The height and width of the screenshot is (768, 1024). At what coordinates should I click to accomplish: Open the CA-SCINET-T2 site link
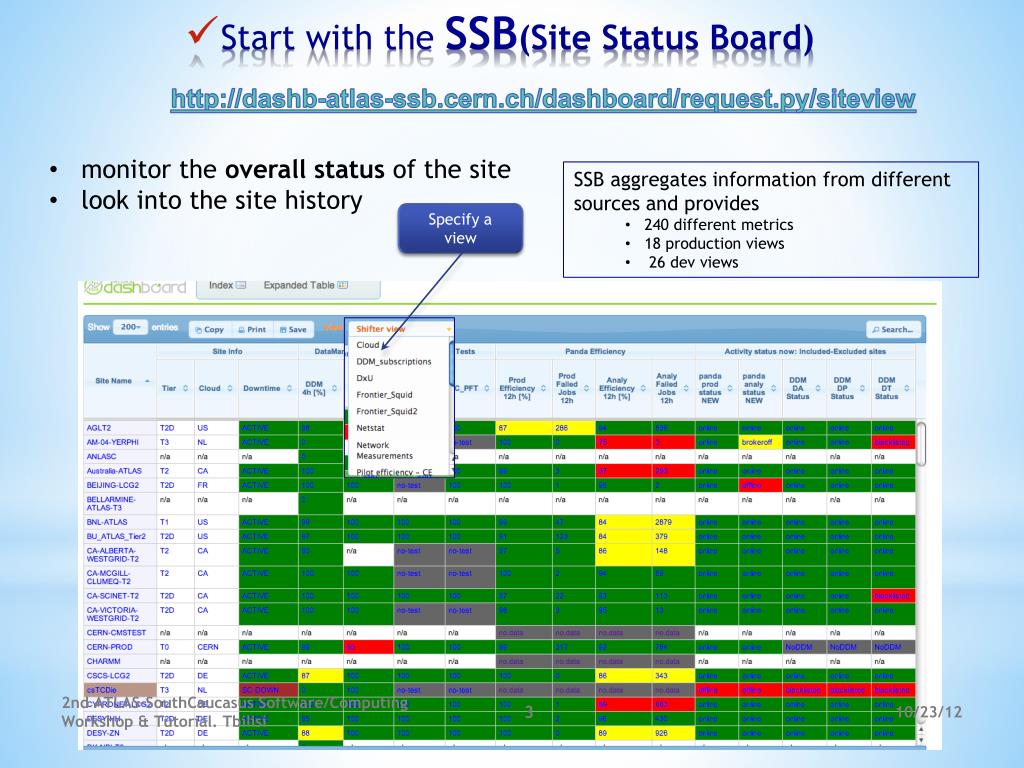112,596
